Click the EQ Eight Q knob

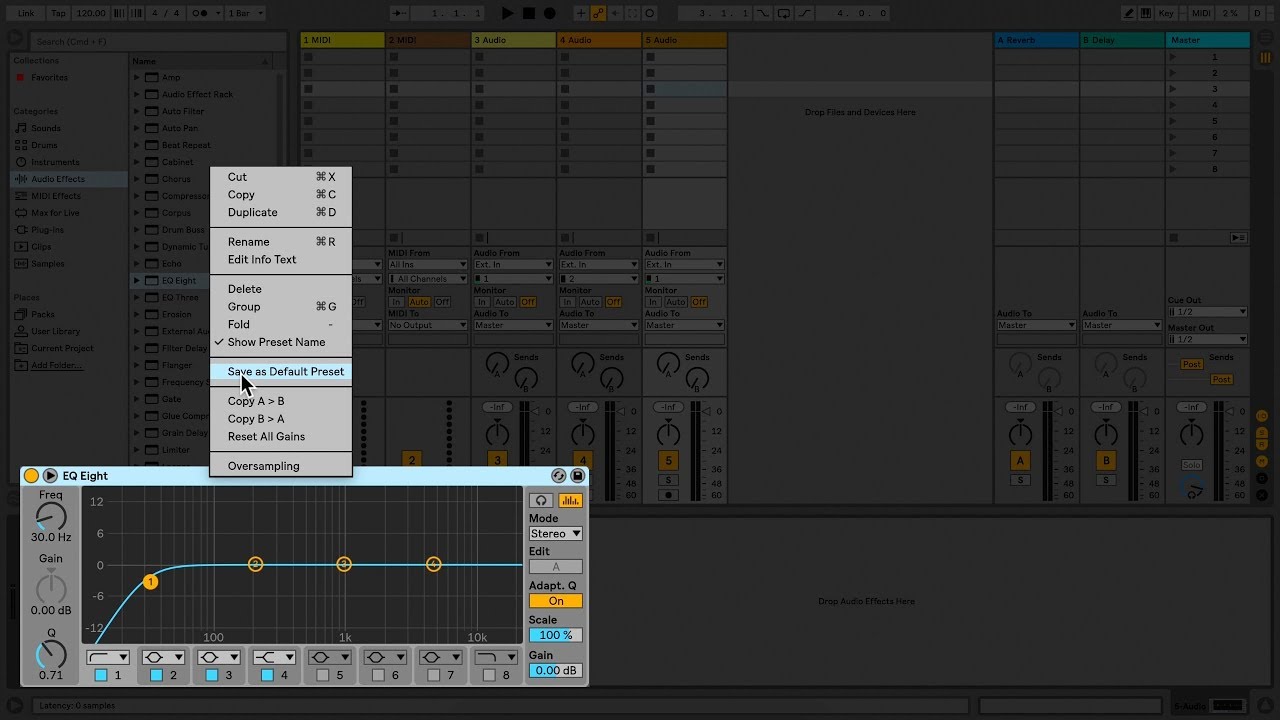tap(50, 655)
